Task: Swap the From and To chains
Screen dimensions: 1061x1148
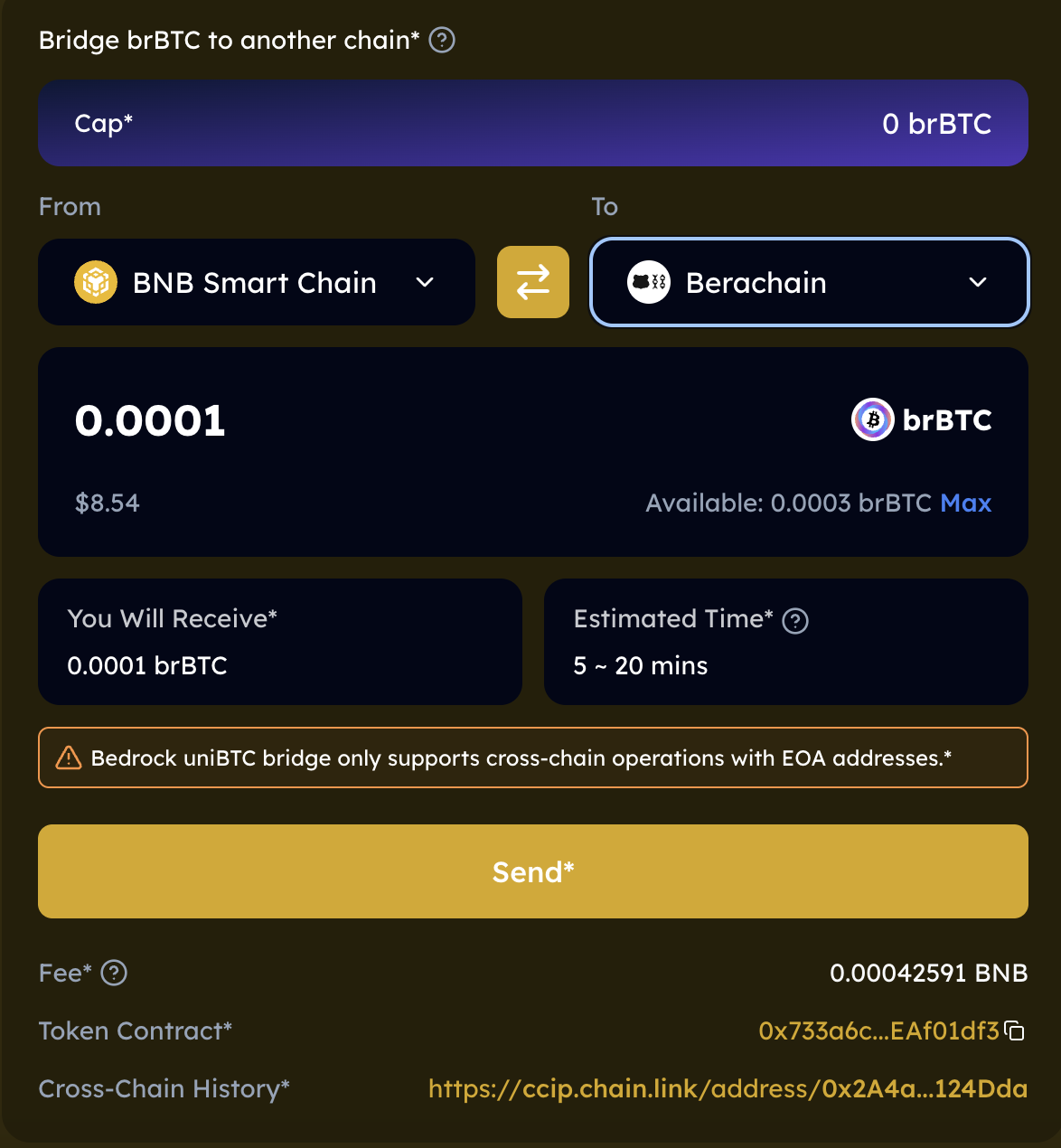Action: [533, 282]
